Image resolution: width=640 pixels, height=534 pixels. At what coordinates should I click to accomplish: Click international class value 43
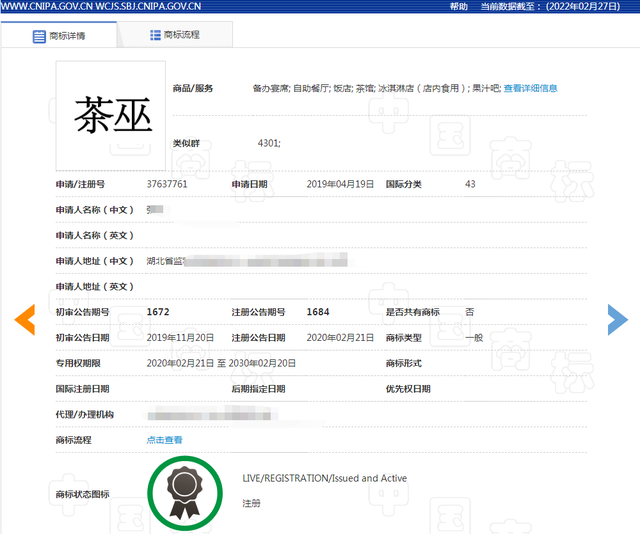(470, 184)
